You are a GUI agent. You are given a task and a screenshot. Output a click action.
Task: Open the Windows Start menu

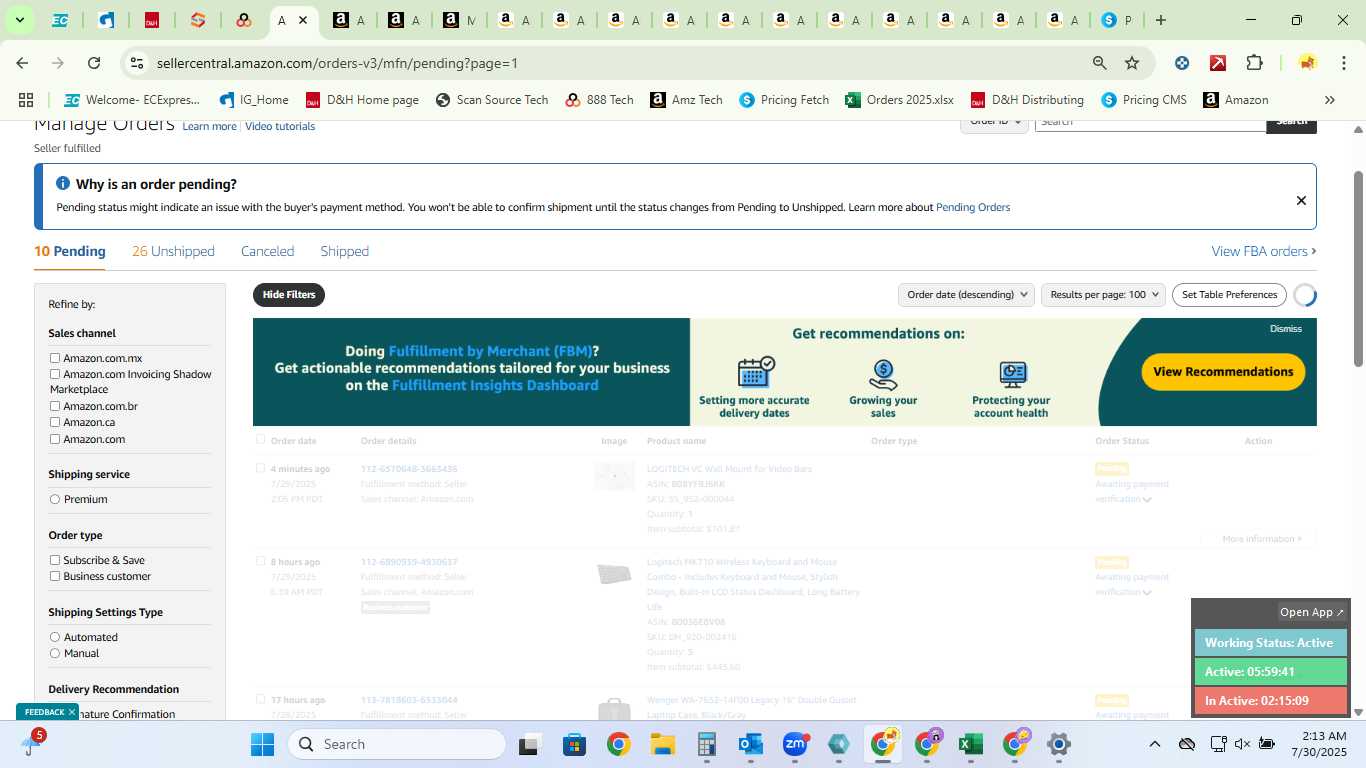coord(262,744)
